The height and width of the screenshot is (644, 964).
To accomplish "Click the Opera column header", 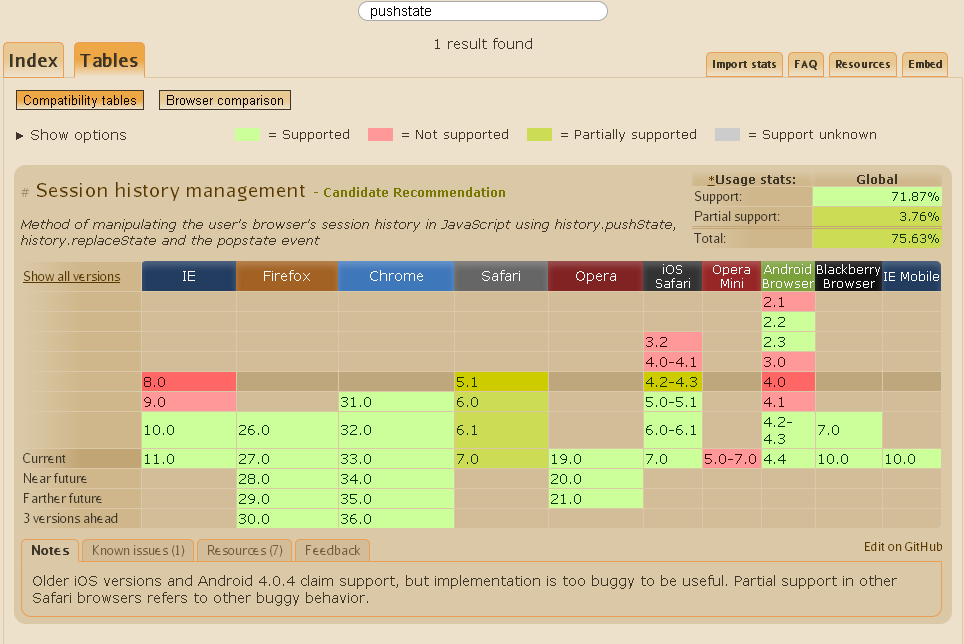I will 596,276.
